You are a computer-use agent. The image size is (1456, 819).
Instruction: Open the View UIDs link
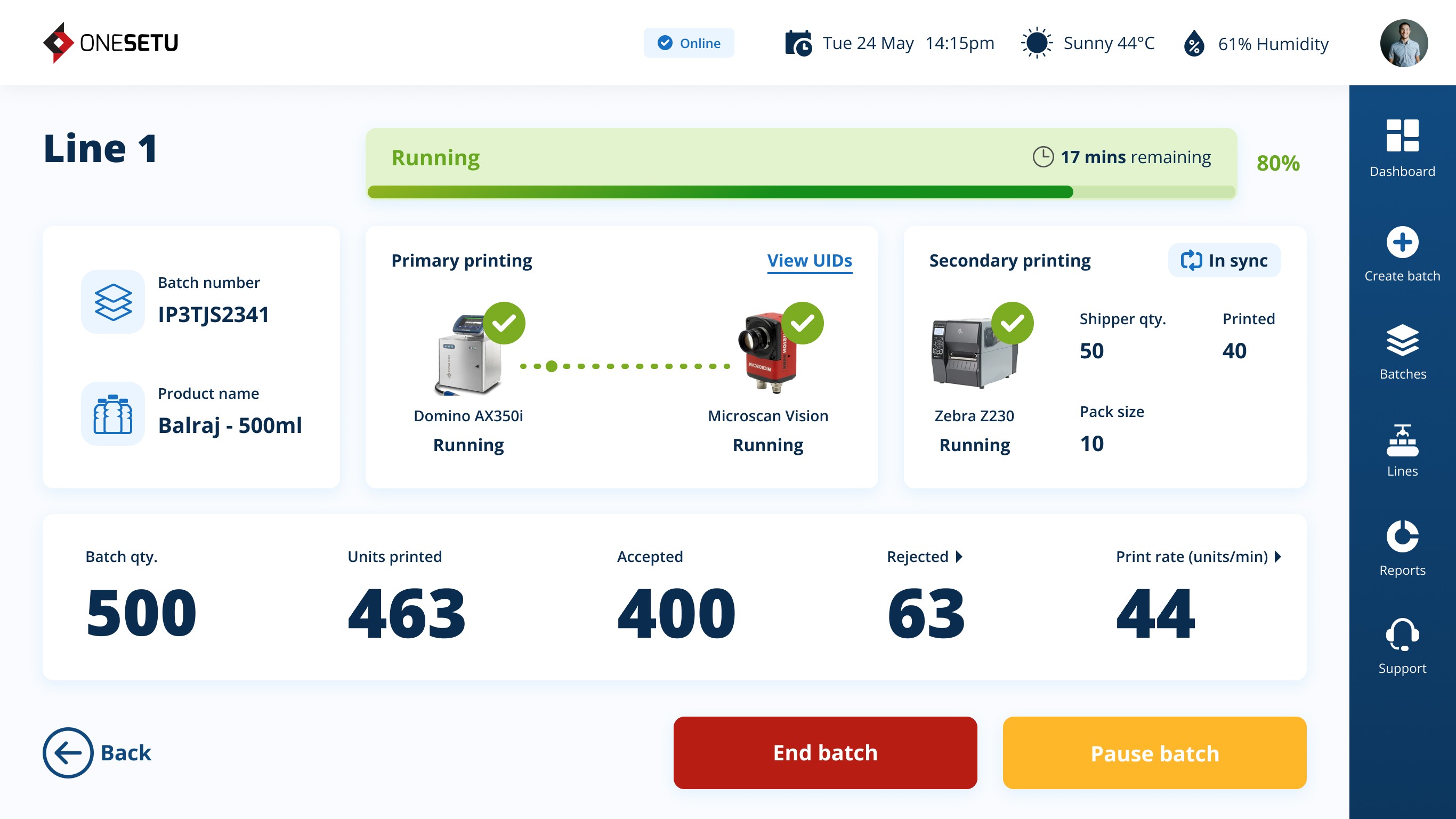[810, 261]
